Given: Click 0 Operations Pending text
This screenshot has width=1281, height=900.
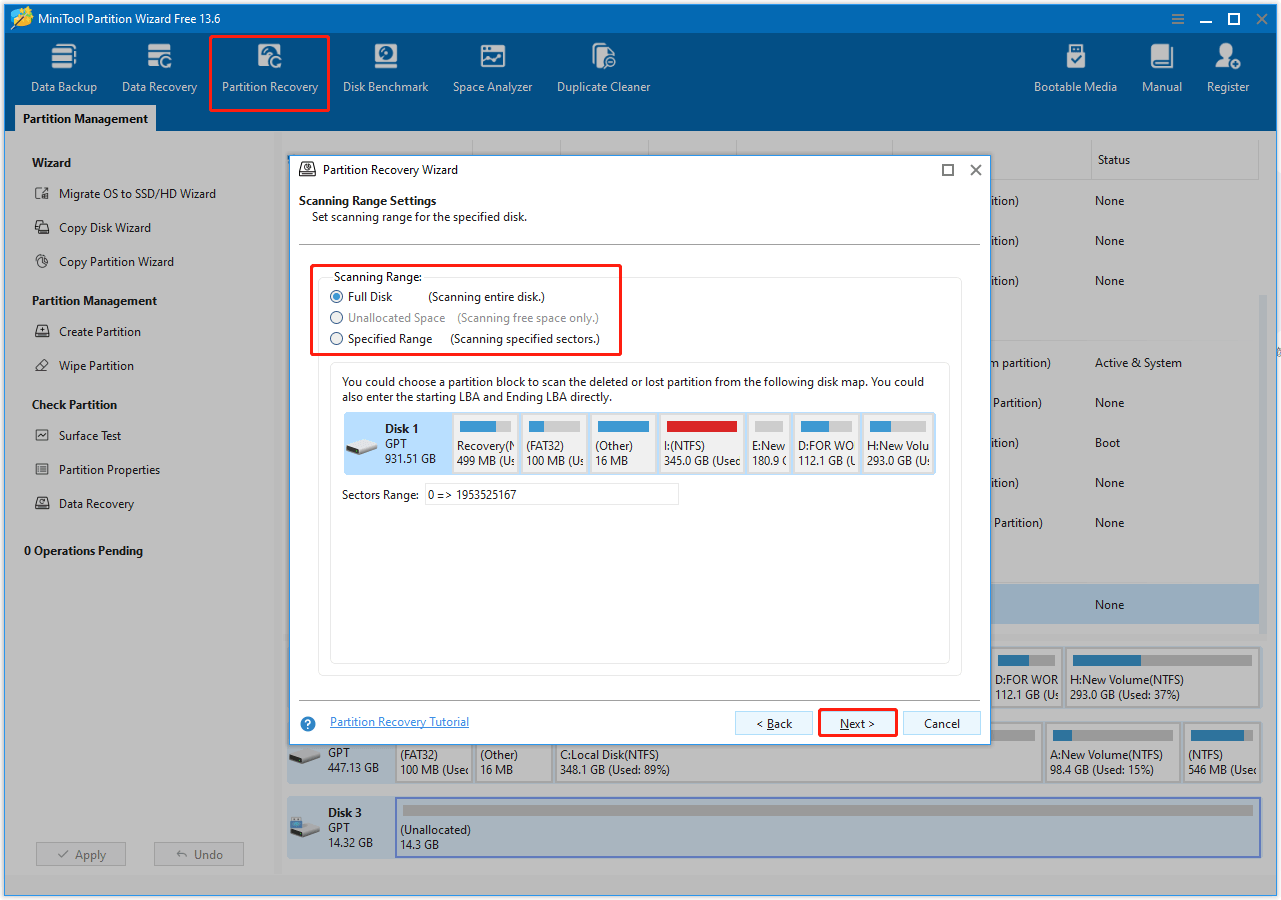Looking at the screenshot, I should pos(84,551).
